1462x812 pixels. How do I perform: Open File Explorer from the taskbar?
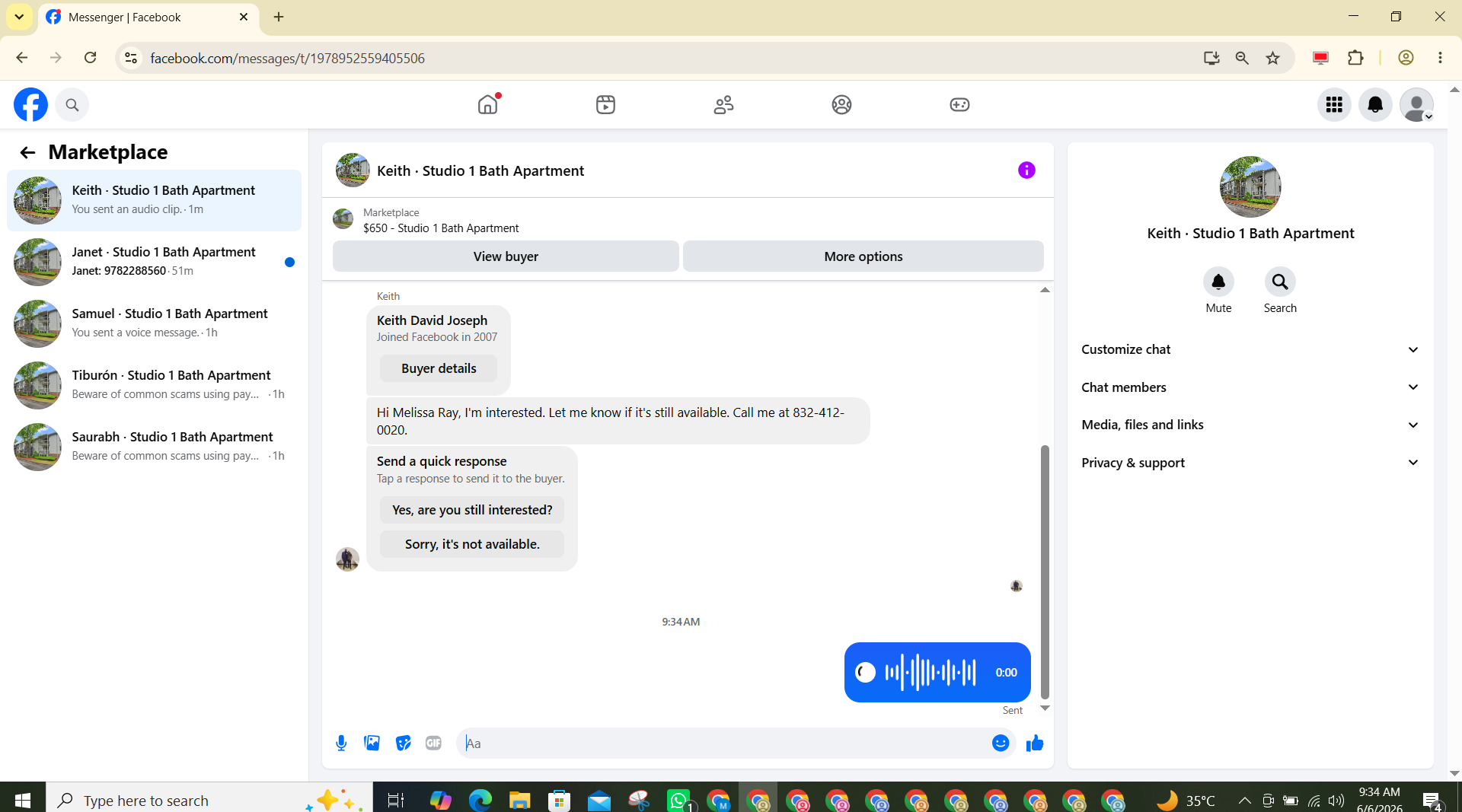pyautogui.click(x=519, y=800)
